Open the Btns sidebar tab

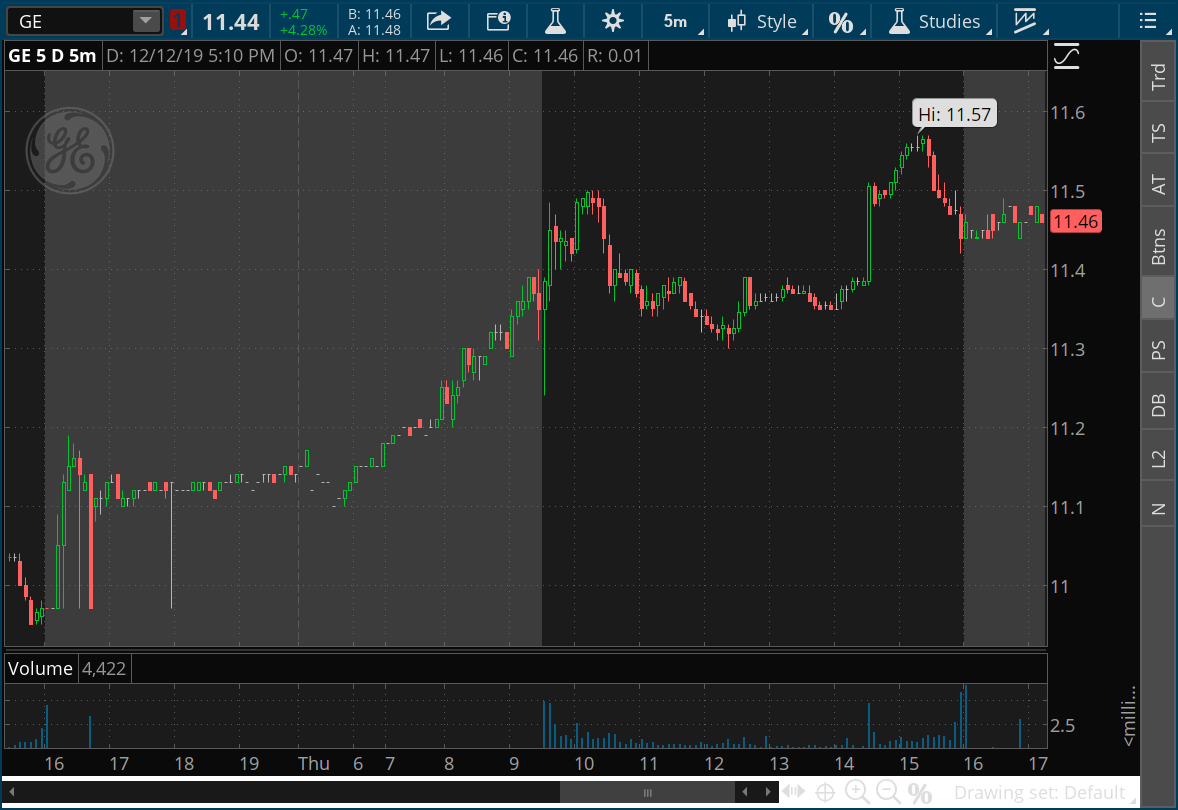[x=1158, y=246]
